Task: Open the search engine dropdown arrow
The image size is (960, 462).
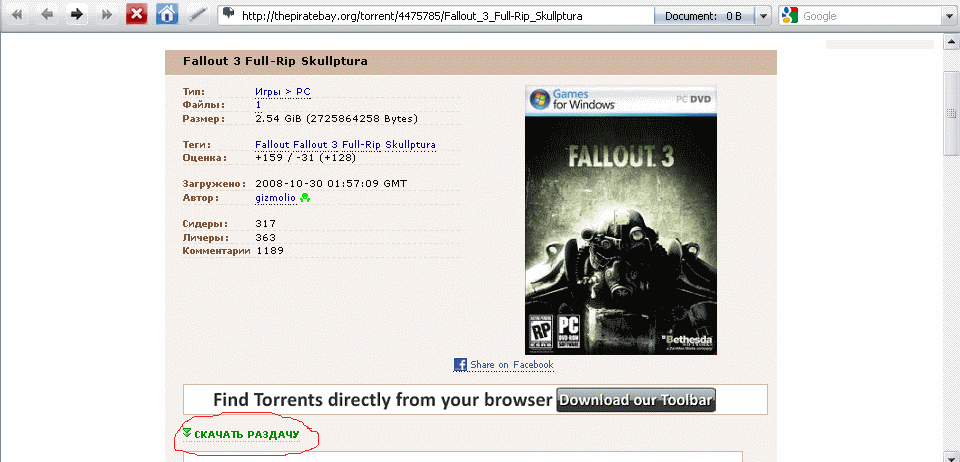Action: 950,17
